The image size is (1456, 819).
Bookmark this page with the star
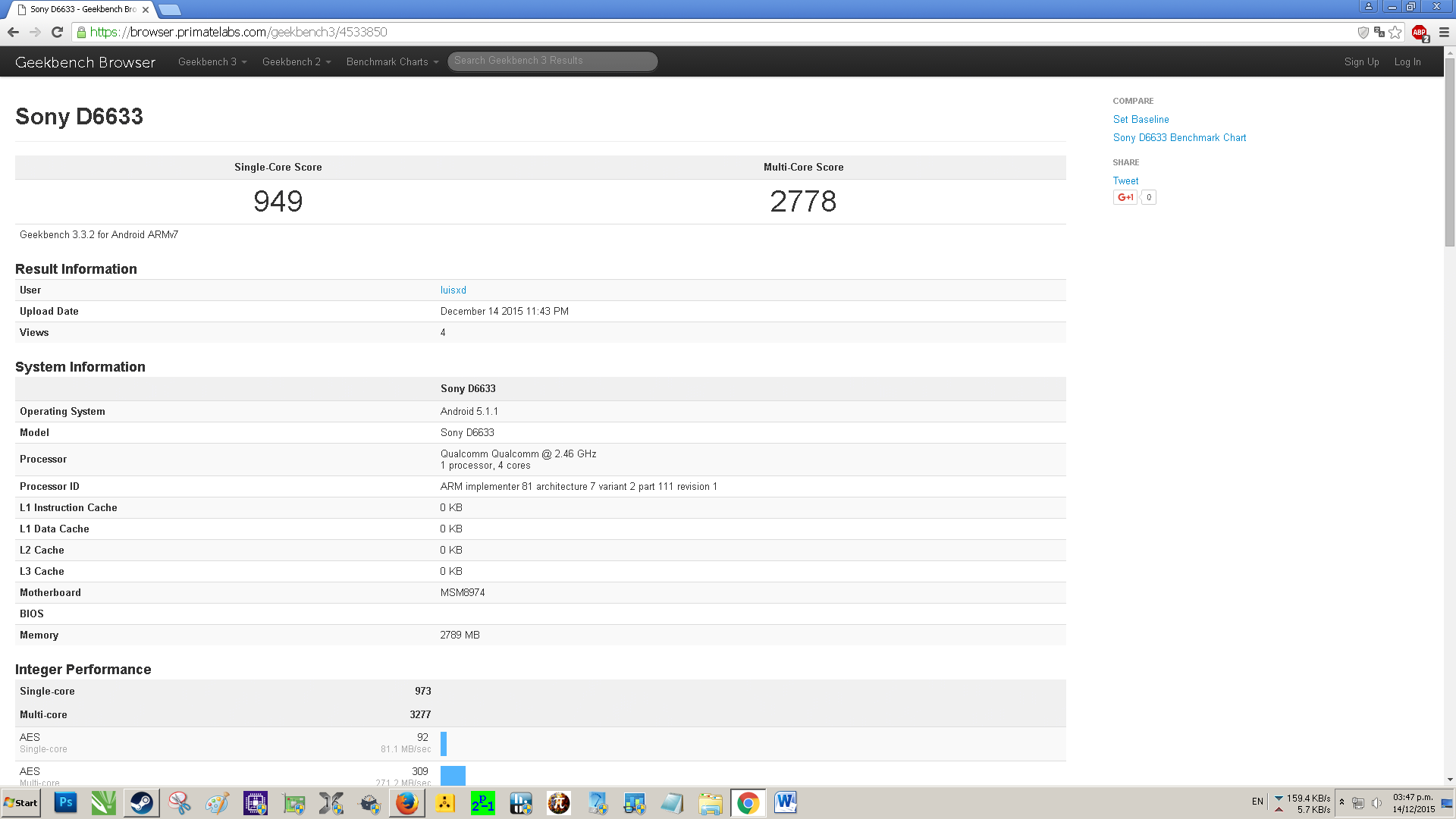(x=1395, y=32)
